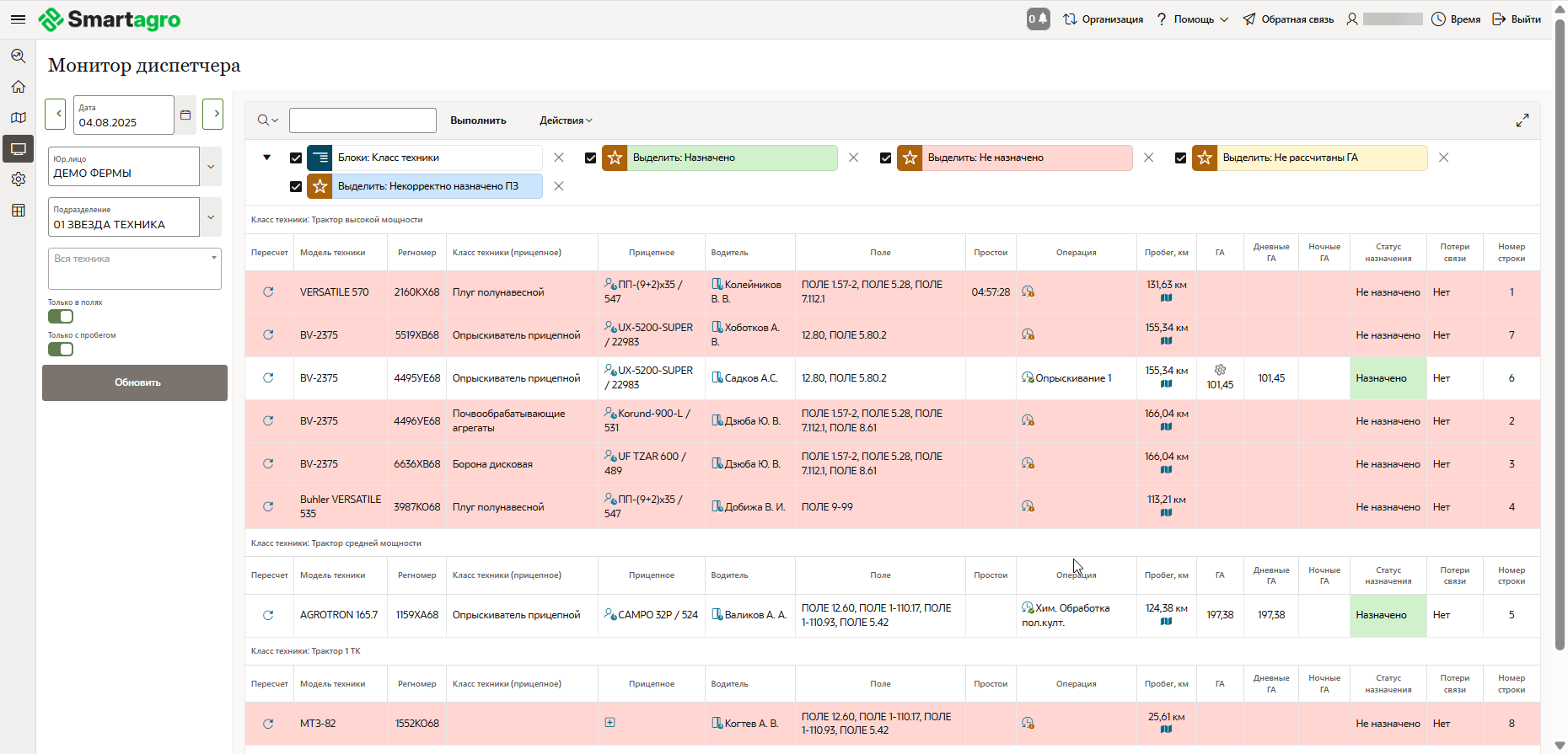Click the notifications bell icon

(1039, 19)
